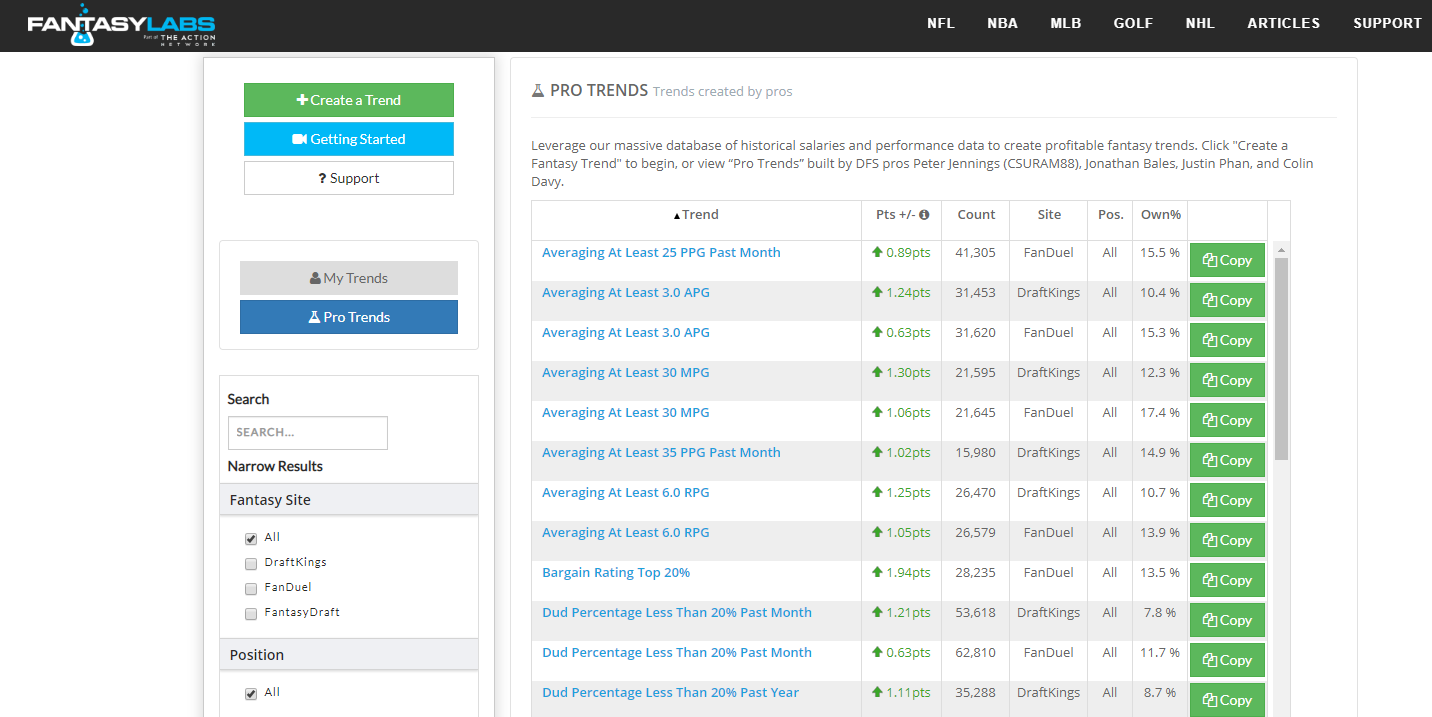The image size is (1432, 717).
Task: Click the table scrollbar up arrow
Action: tap(1281, 250)
